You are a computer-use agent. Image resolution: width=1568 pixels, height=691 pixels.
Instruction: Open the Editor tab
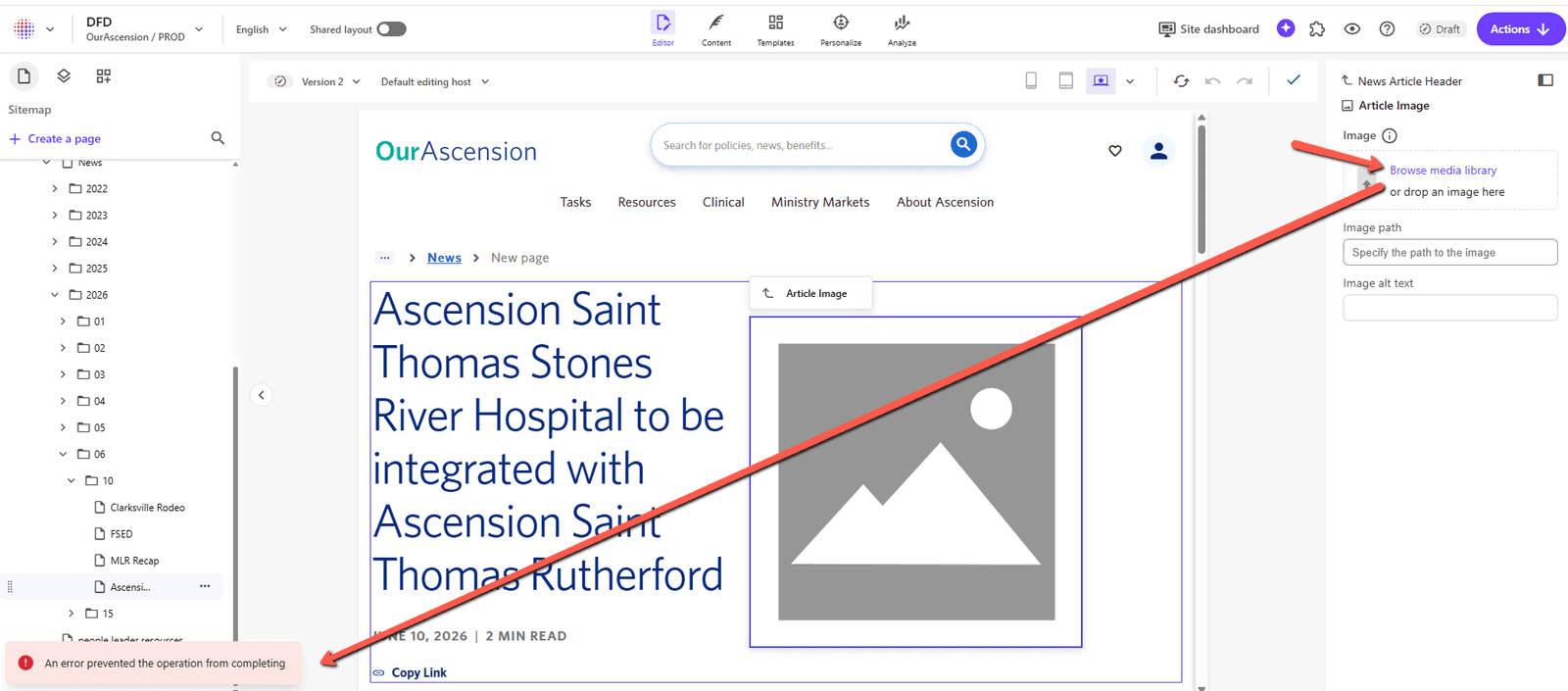pyautogui.click(x=663, y=29)
